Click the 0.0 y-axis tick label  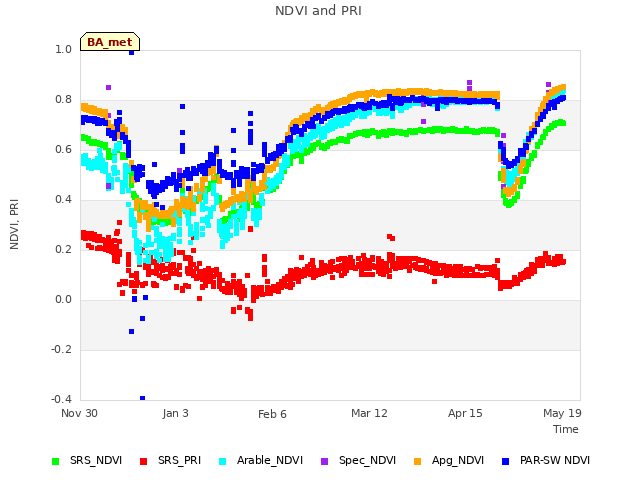(x=63, y=300)
